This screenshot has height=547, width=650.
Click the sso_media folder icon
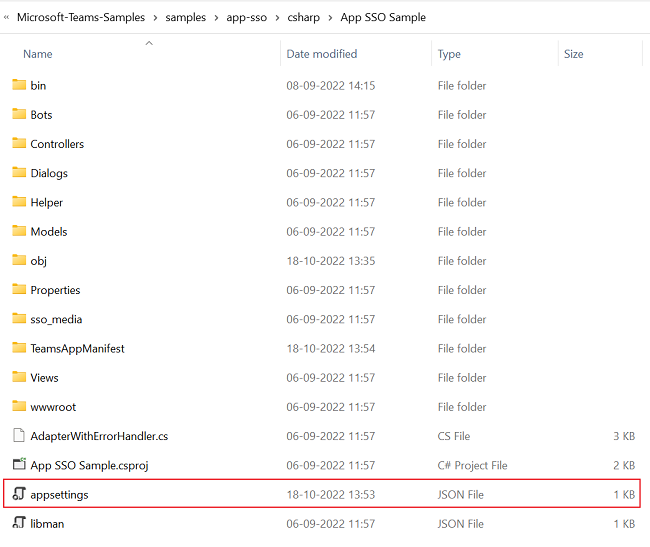[x=19, y=319]
